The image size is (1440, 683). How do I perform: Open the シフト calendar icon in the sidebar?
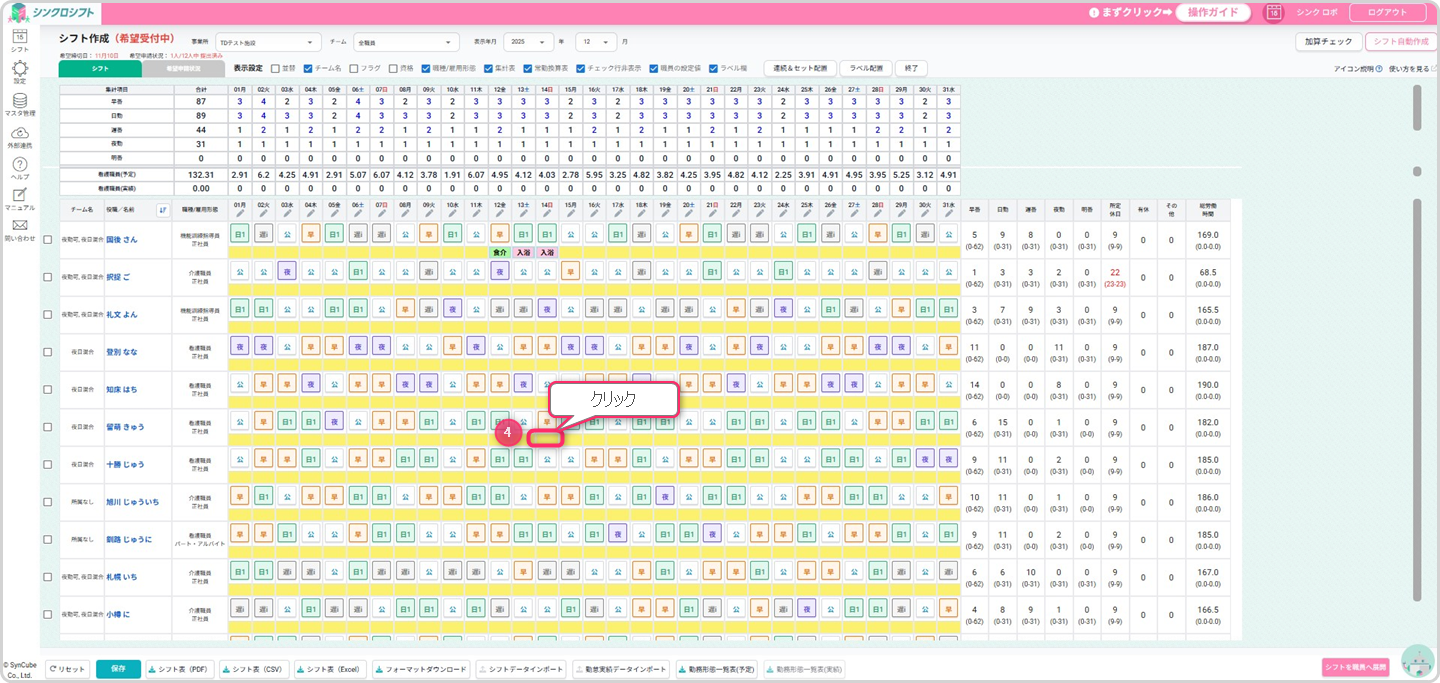click(x=19, y=37)
